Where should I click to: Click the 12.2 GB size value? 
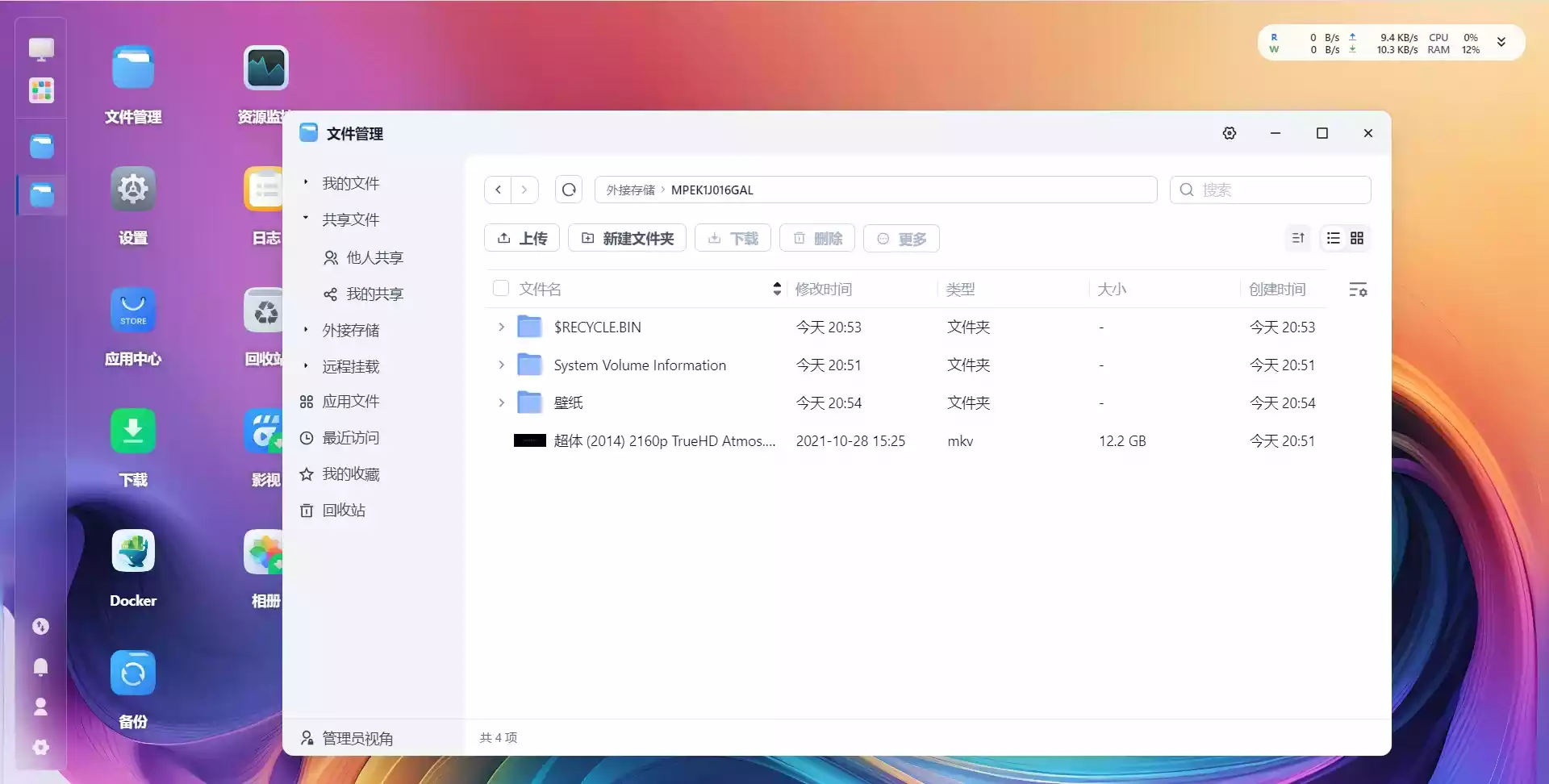point(1122,441)
